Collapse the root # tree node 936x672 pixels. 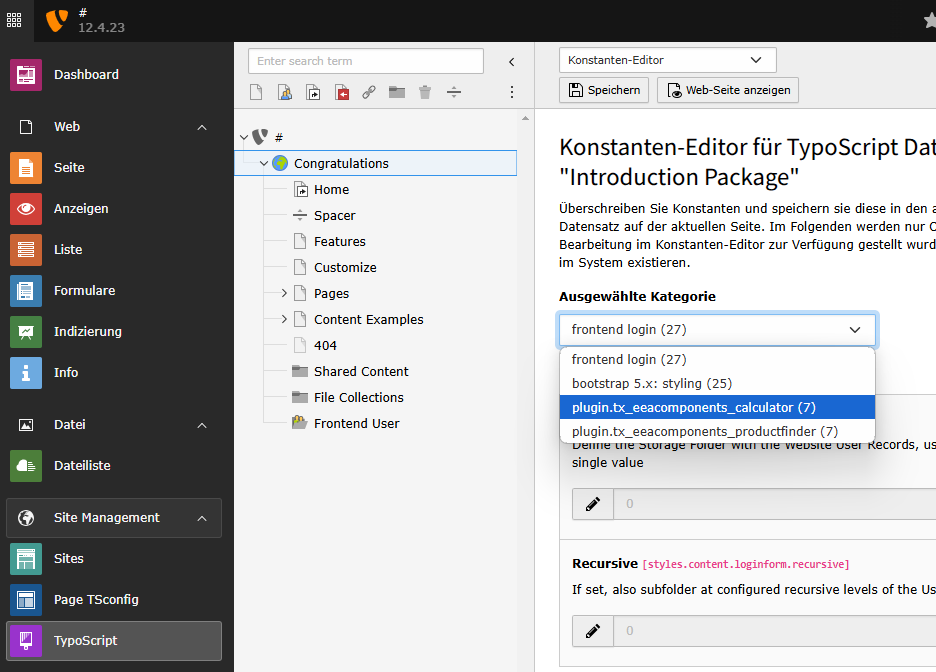[x=244, y=137]
